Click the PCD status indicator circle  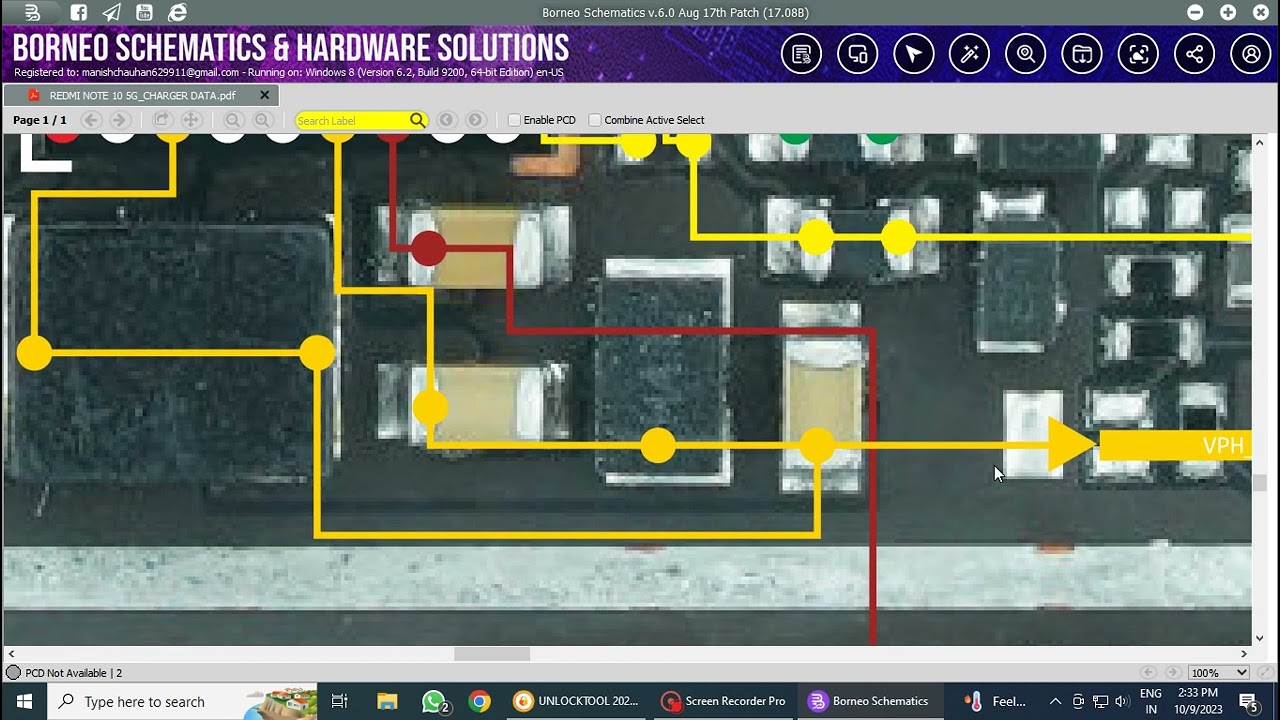click(13, 673)
